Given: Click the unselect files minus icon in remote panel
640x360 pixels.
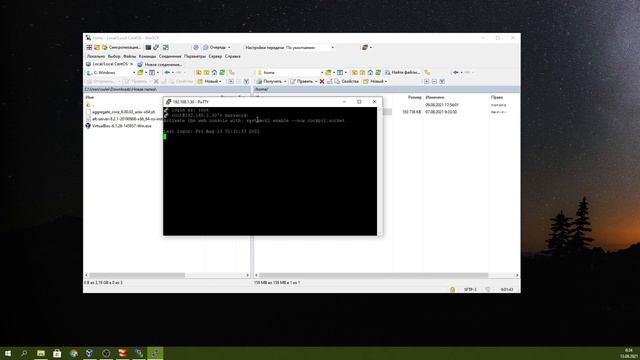Looking at the screenshot, I should tap(434, 81).
